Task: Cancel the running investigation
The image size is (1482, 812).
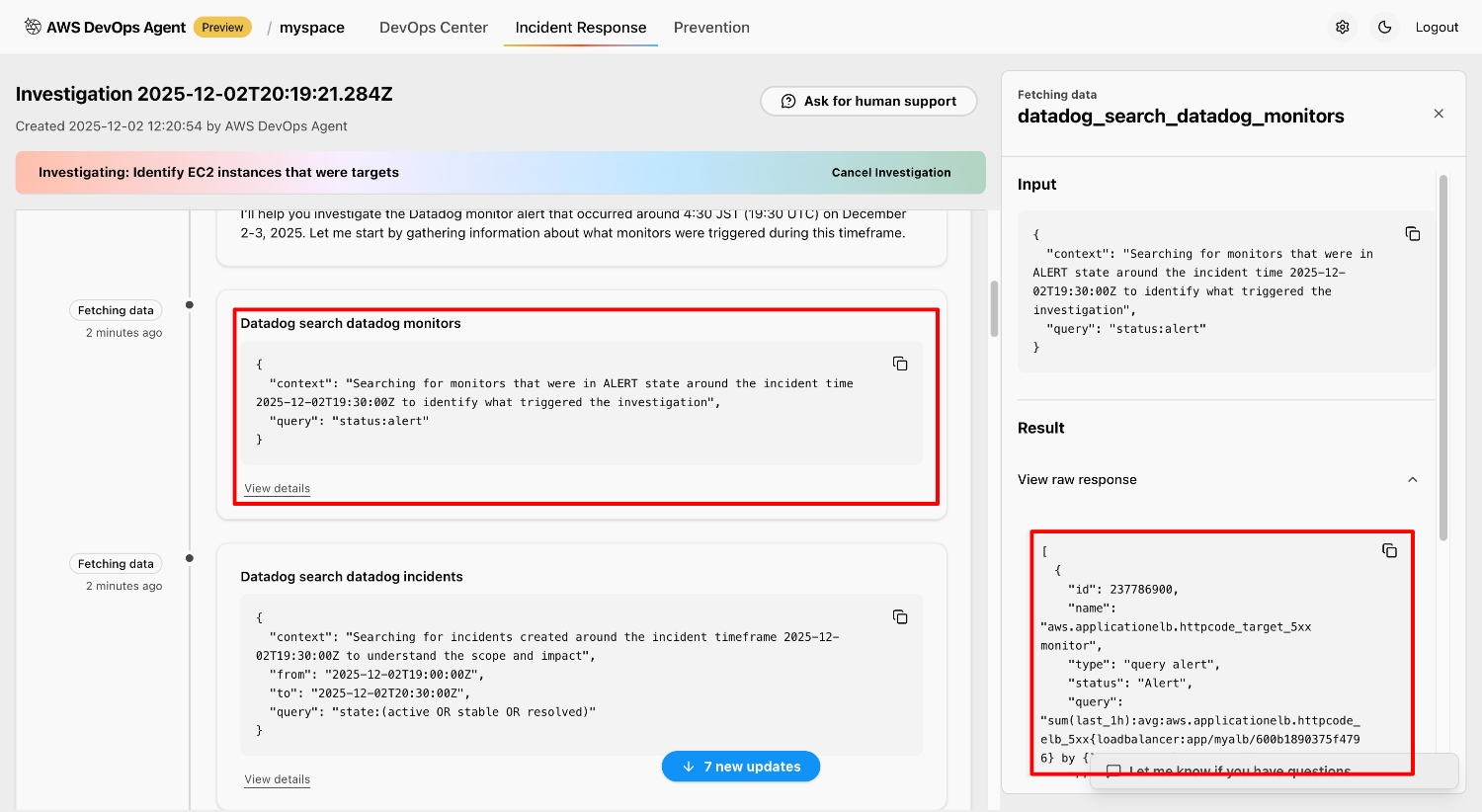Action: (891, 173)
